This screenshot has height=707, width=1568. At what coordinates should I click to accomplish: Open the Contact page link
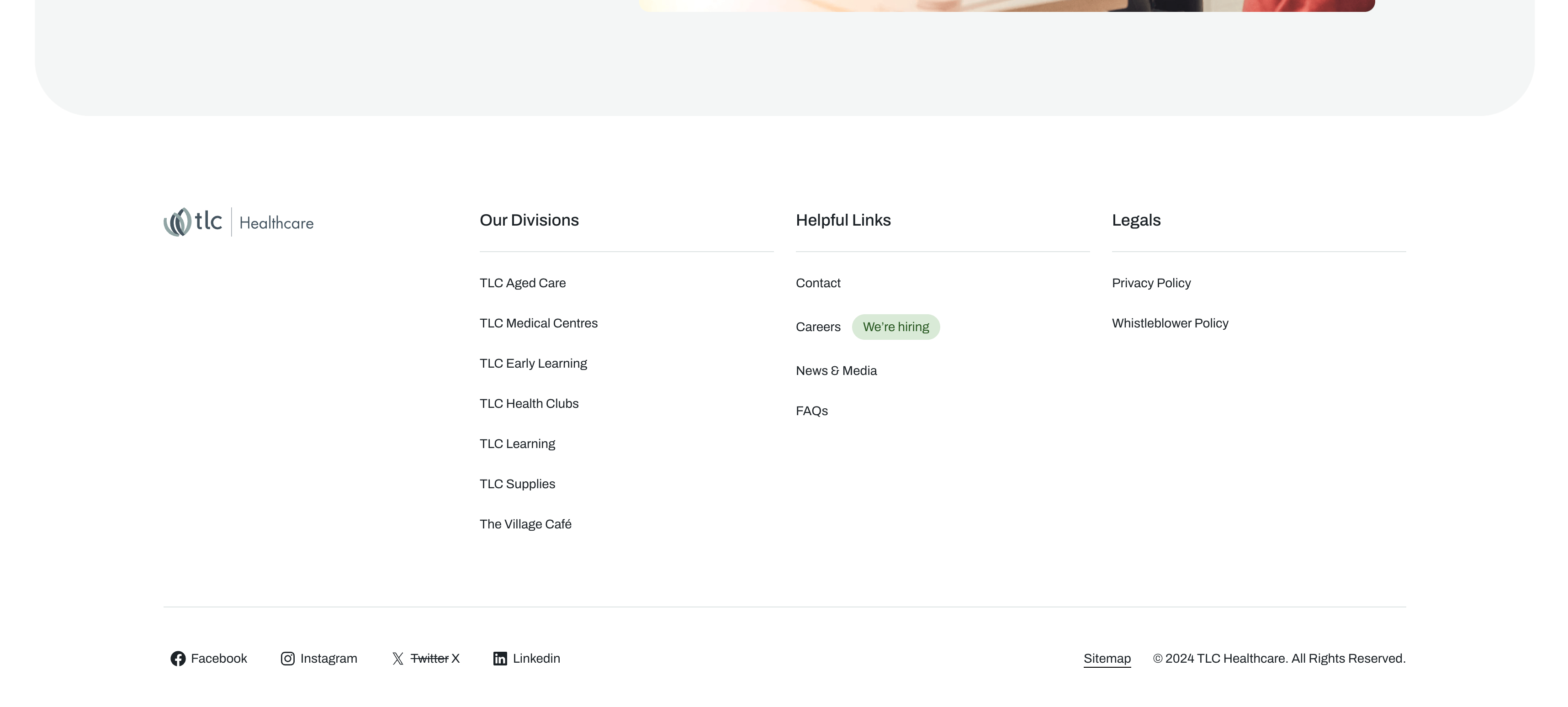tap(817, 283)
